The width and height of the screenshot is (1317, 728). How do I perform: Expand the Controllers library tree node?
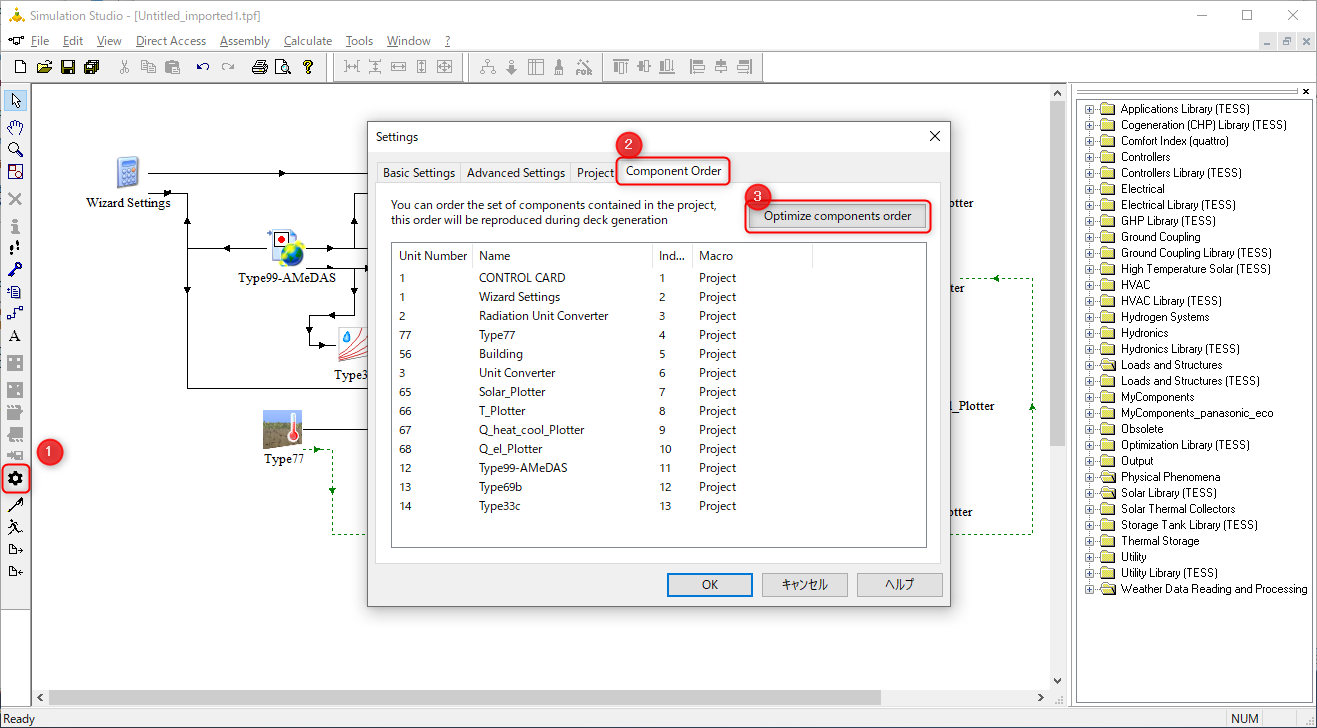coord(1089,157)
